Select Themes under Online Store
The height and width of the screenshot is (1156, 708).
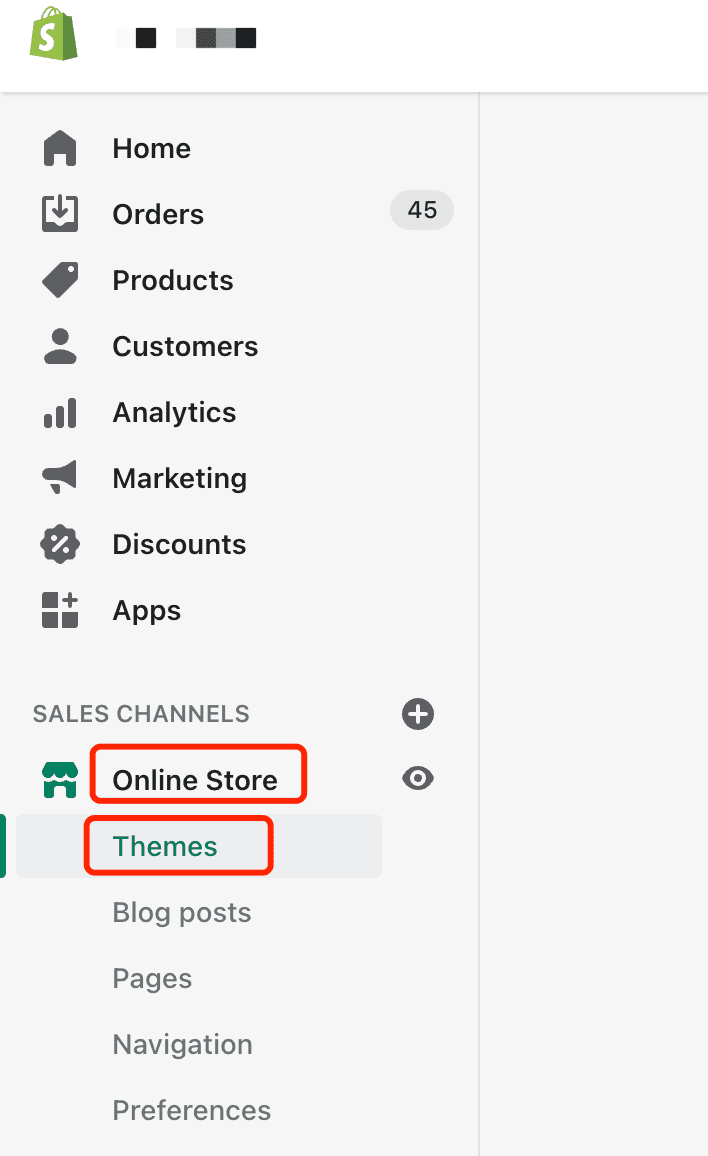pyautogui.click(x=164, y=846)
